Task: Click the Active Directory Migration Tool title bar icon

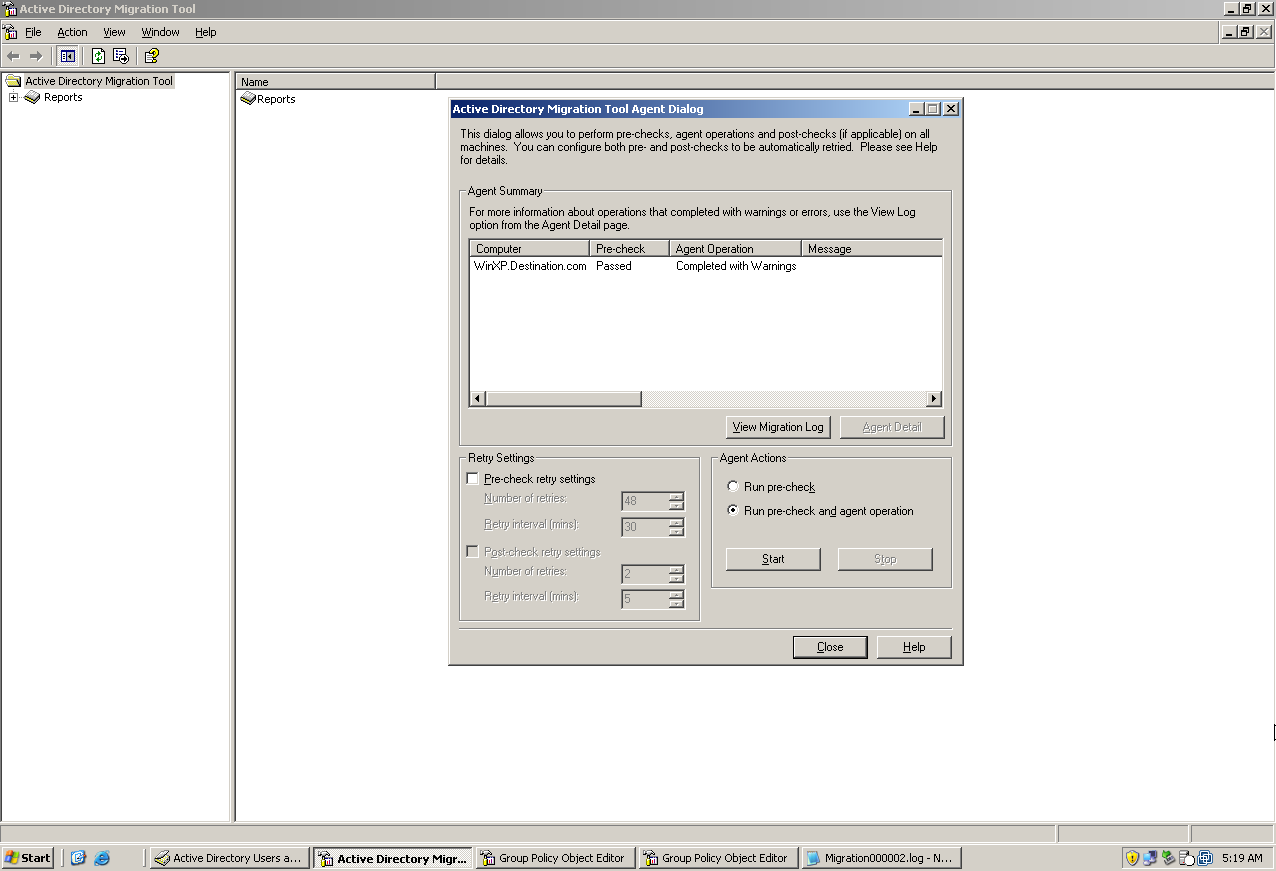Action: [x=10, y=8]
